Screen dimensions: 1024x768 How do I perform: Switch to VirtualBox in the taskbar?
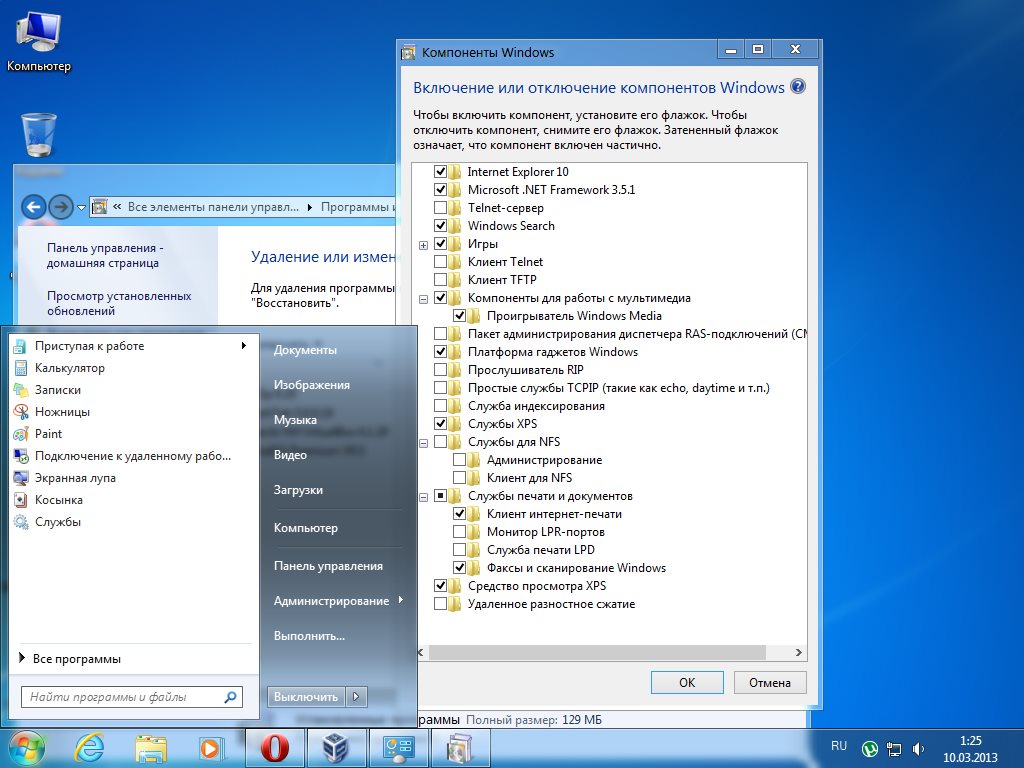click(x=335, y=748)
